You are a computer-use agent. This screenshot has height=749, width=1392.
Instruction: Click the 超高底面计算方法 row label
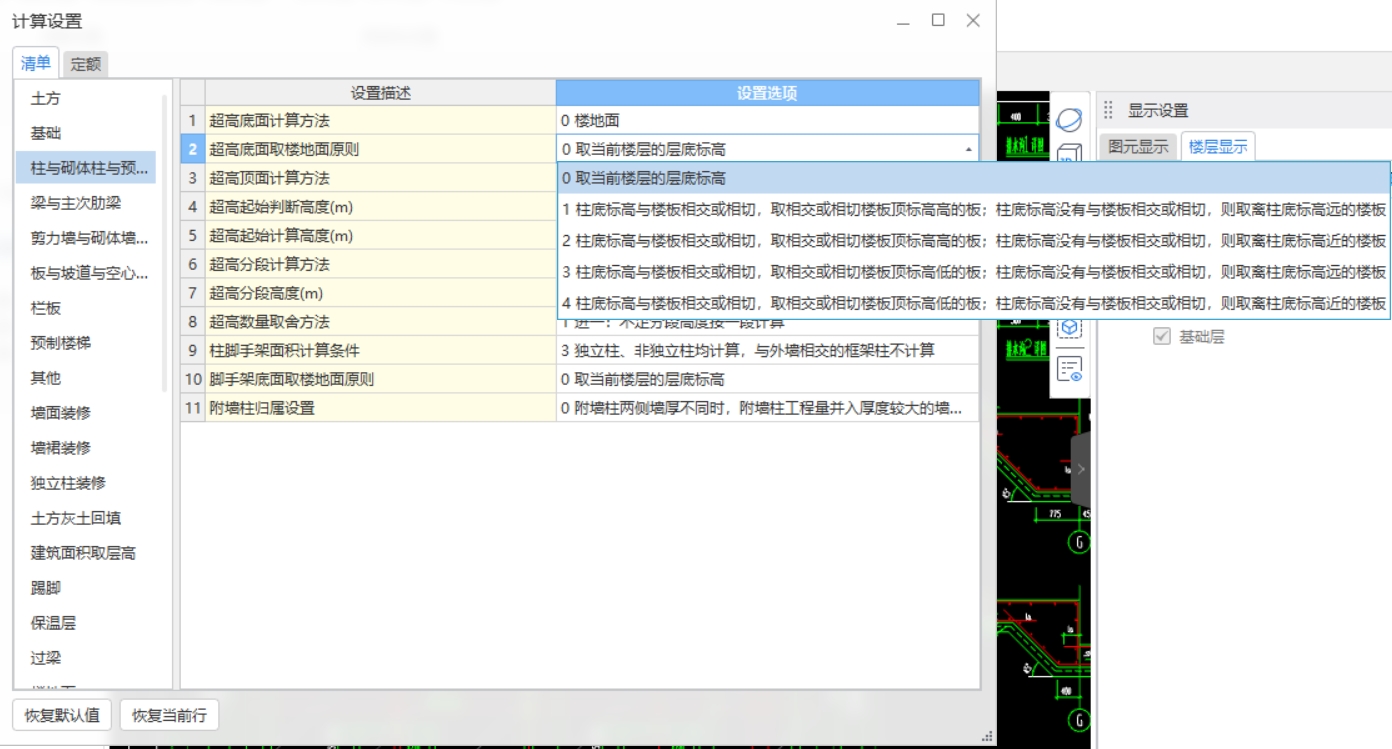tap(380, 120)
